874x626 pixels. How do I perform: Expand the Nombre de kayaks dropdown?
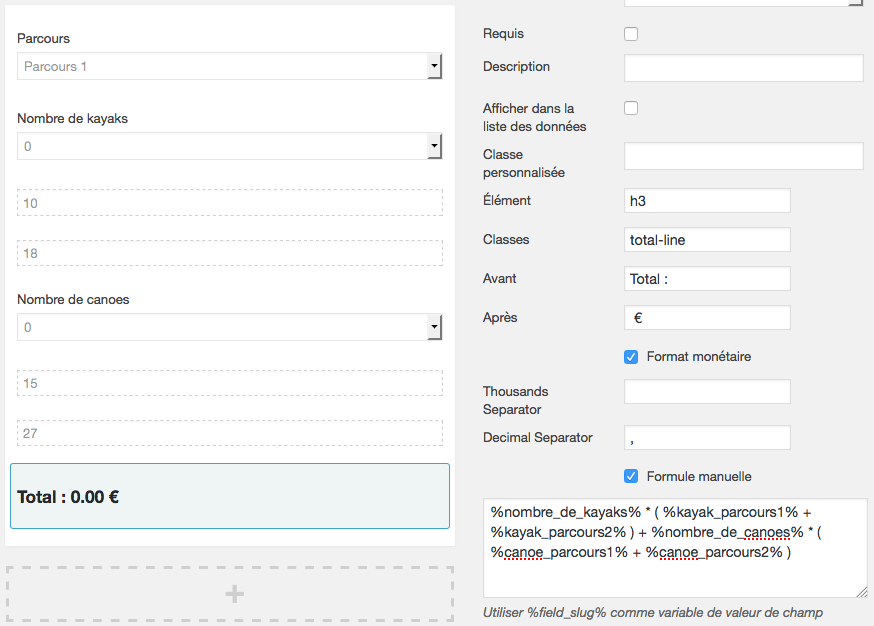(230, 146)
